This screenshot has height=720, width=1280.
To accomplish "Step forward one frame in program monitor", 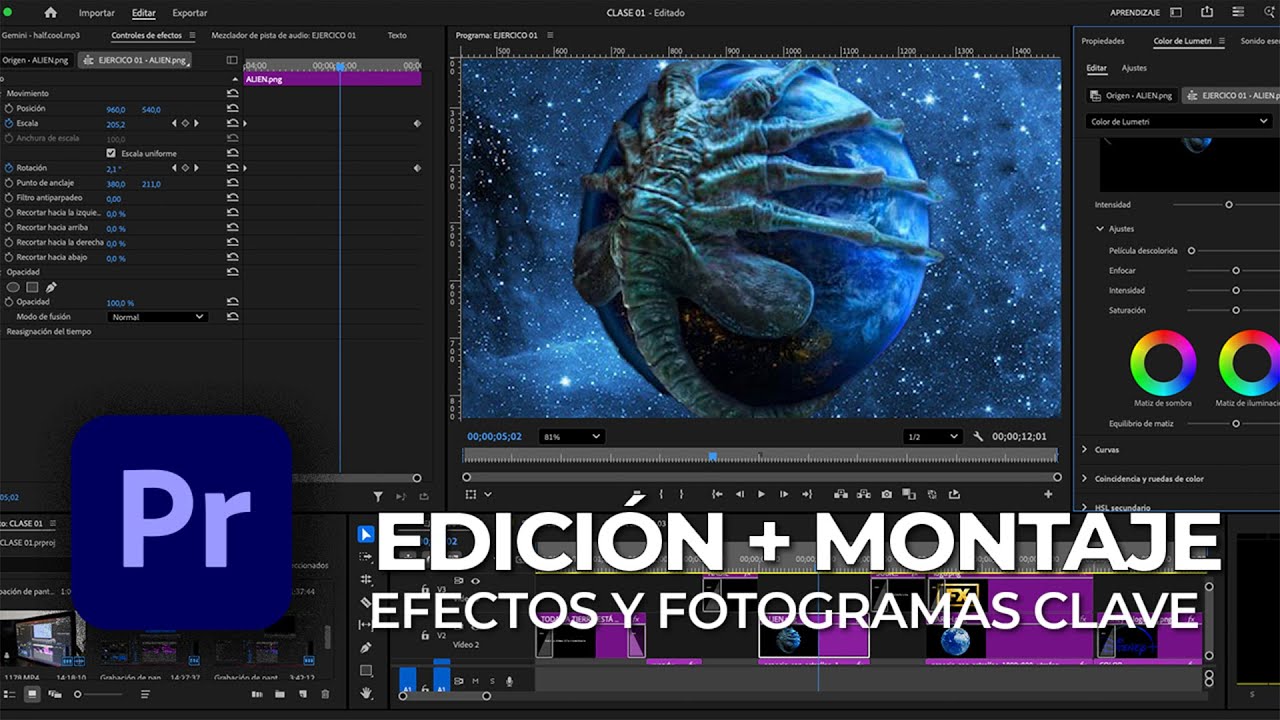I will click(783, 494).
